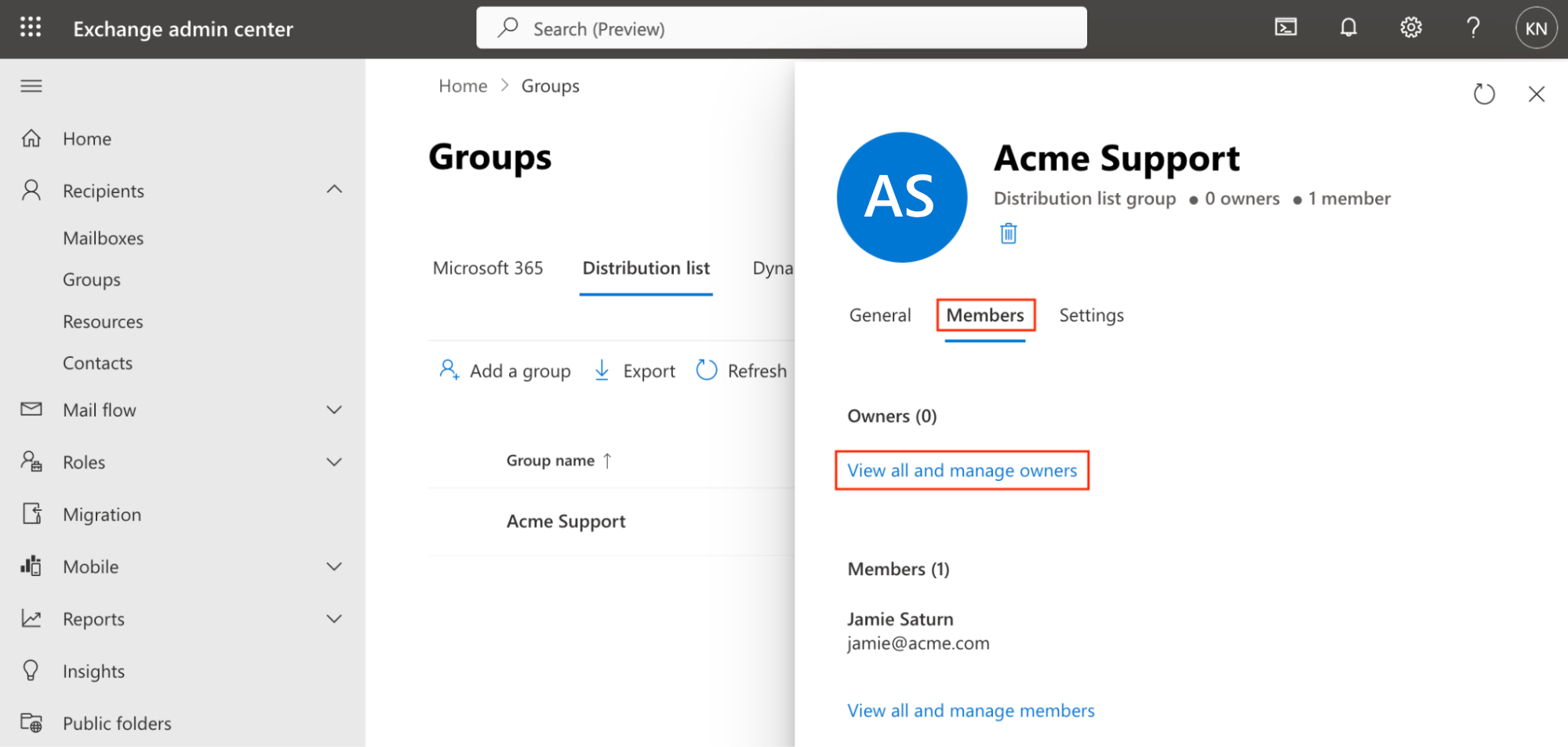Click the Migration icon in sidebar

31,514
